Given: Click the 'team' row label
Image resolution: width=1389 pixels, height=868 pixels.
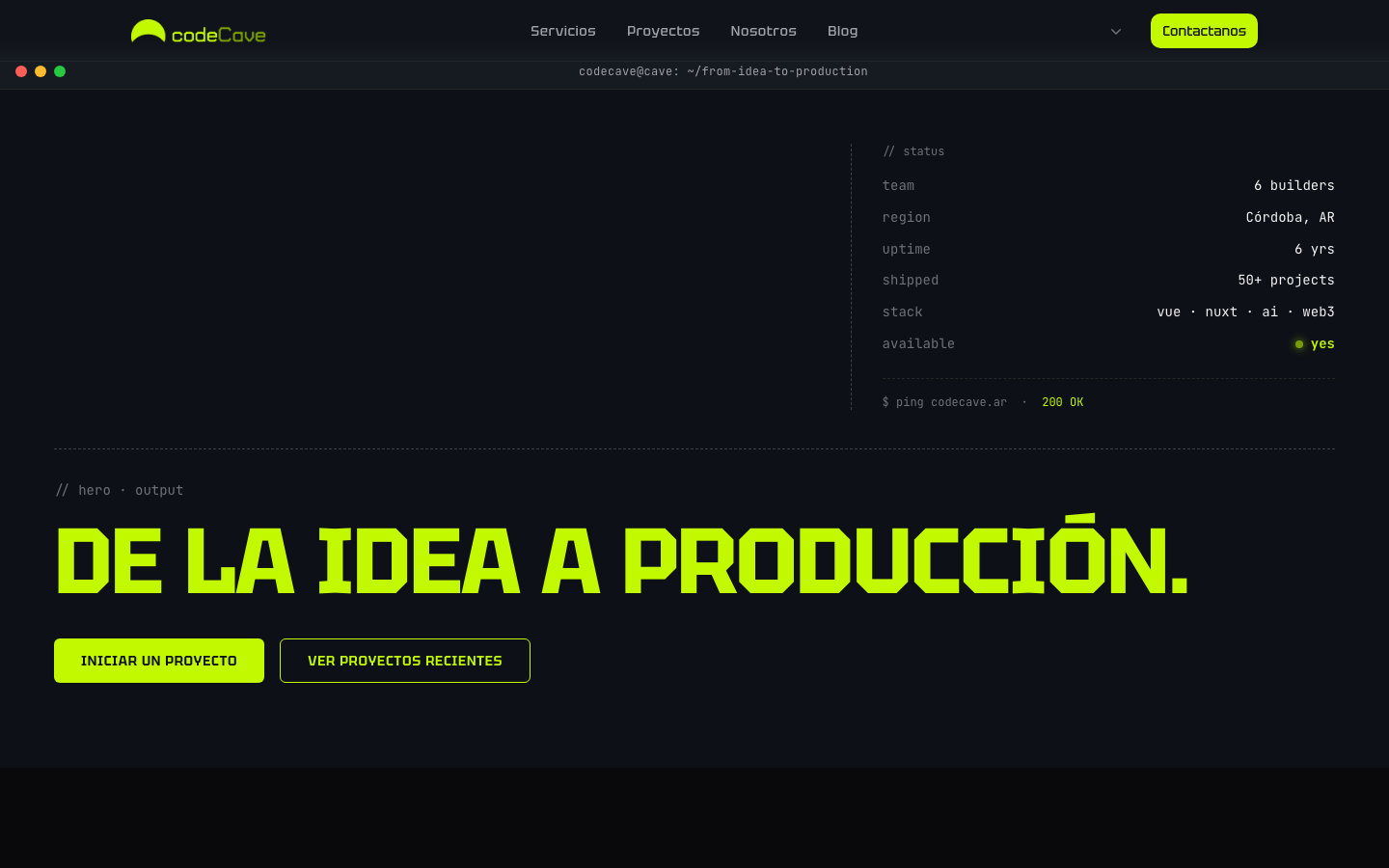Looking at the screenshot, I should pyautogui.click(x=898, y=185).
